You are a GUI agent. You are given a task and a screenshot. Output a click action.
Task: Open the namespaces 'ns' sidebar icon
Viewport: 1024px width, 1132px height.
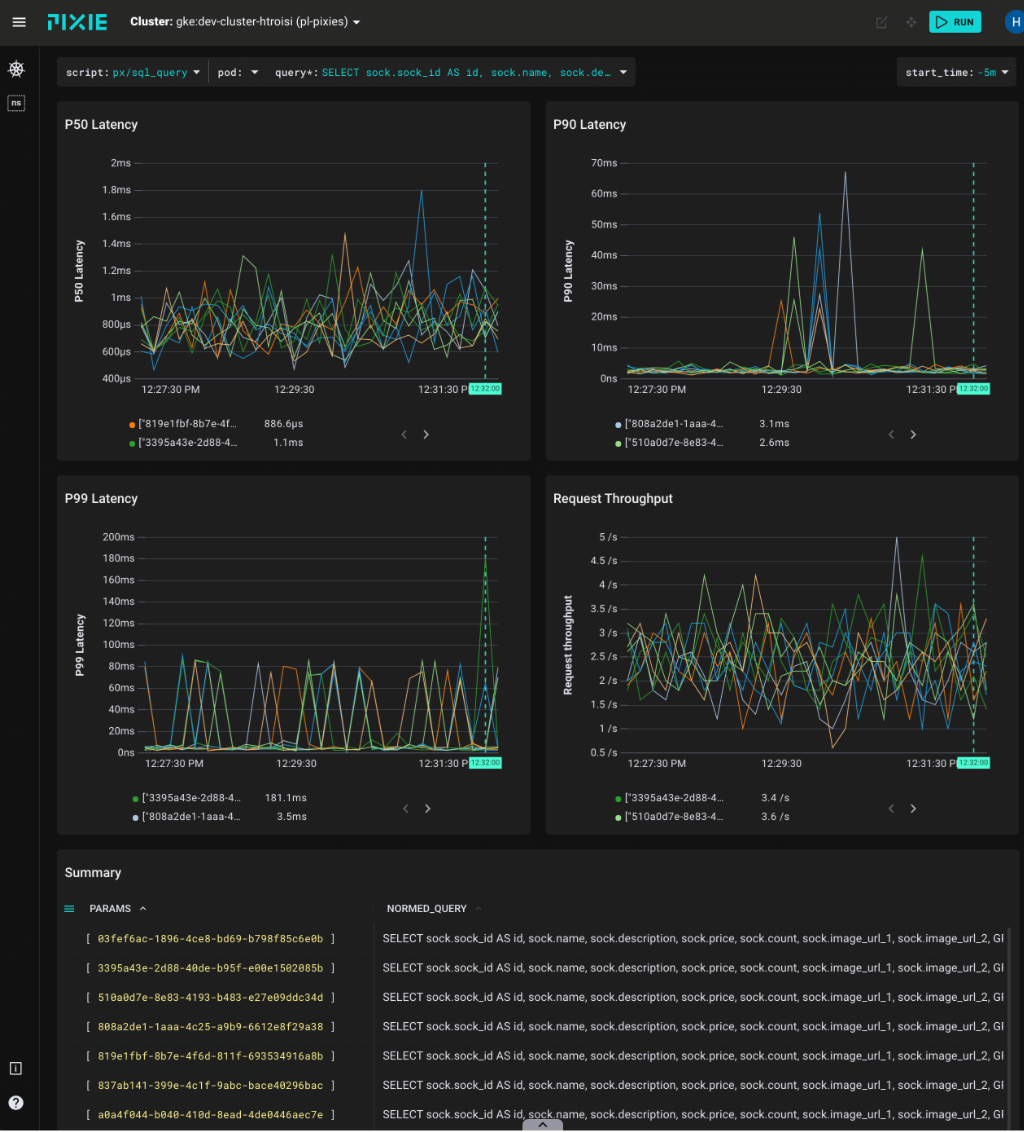coord(16,103)
